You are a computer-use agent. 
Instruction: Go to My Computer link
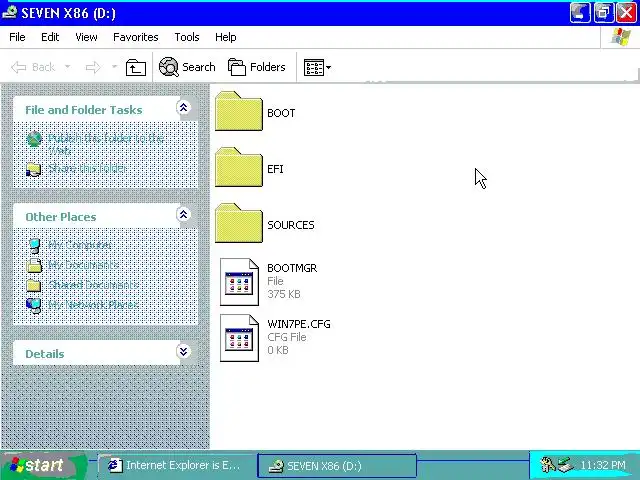coord(80,245)
